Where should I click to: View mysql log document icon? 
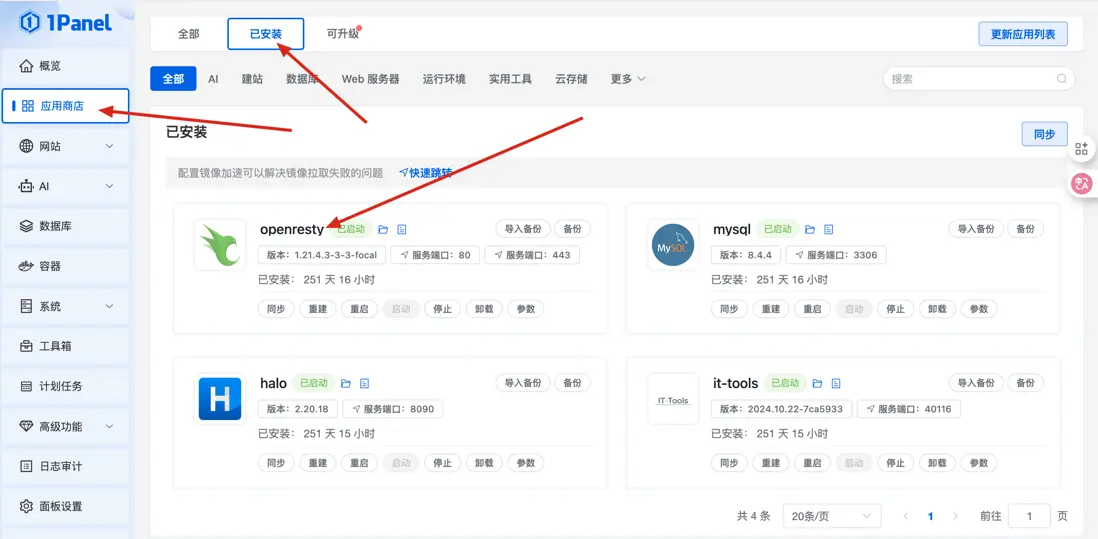click(829, 229)
